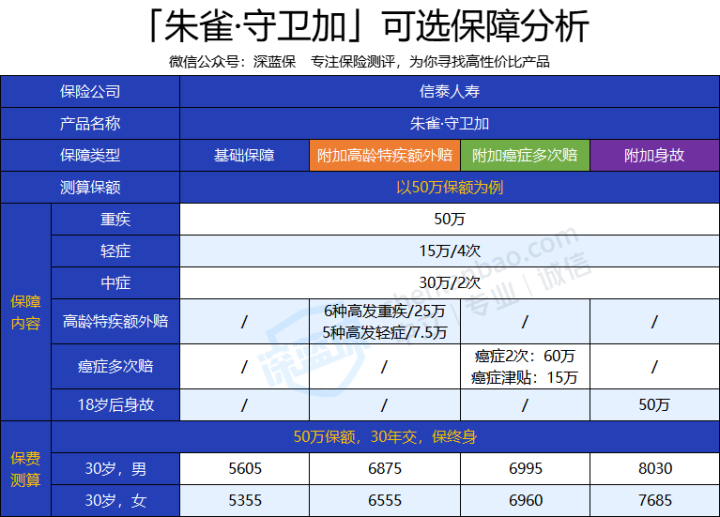The height and width of the screenshot is (517, 720).
Task: Click the 以50万保额为例 cell
Action: (x=450, y=187)
